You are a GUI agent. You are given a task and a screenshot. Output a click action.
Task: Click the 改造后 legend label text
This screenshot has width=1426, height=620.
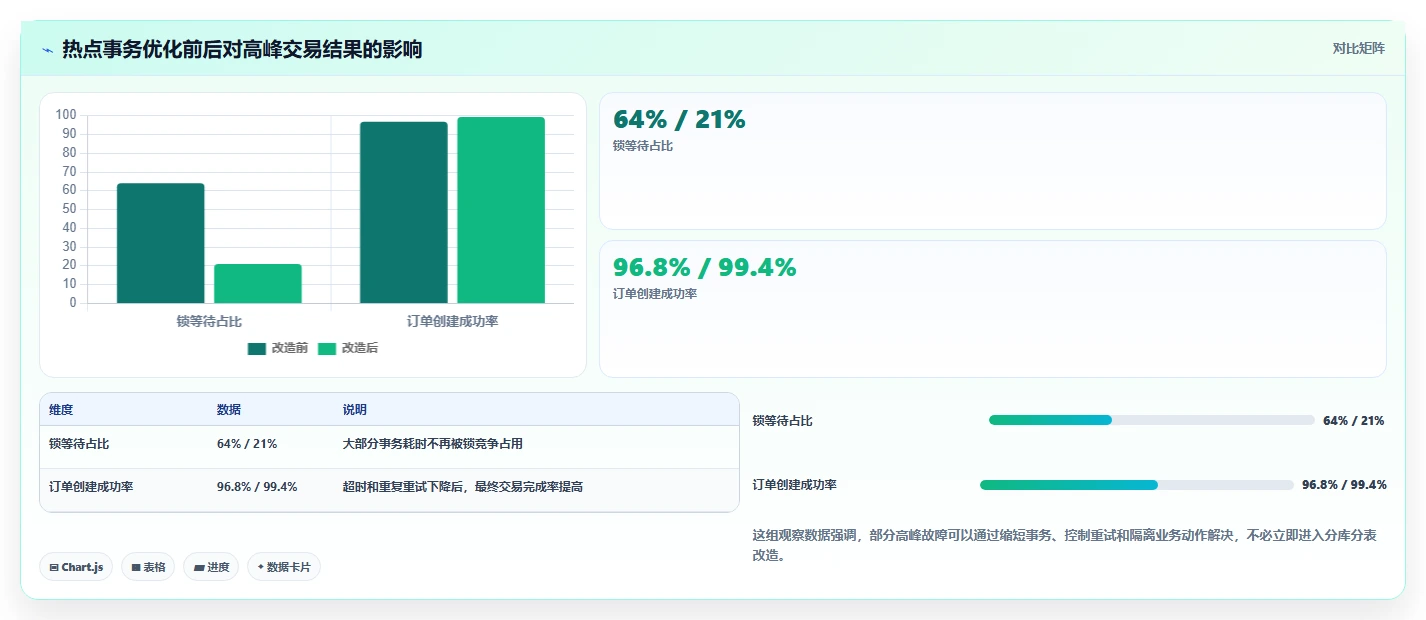click(359, 348)
